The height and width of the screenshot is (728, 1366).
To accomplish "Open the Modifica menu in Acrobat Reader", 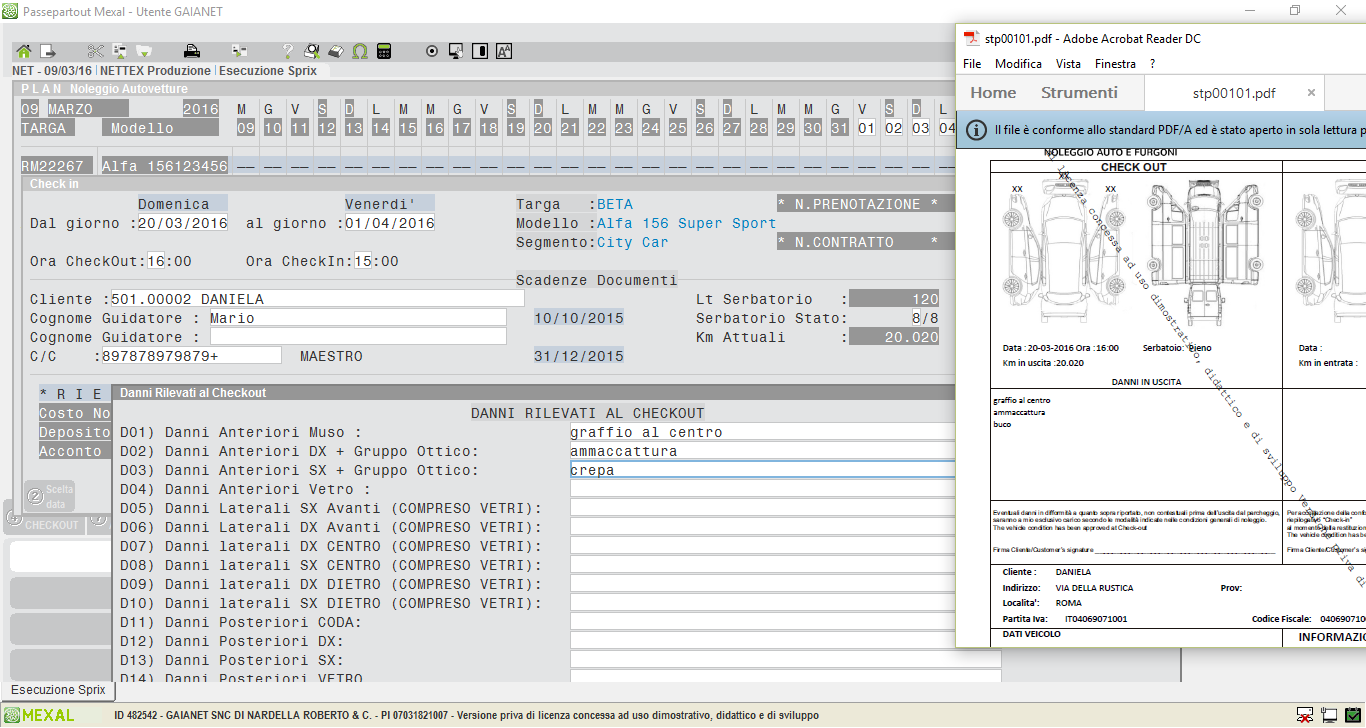I will point(1018,63).
